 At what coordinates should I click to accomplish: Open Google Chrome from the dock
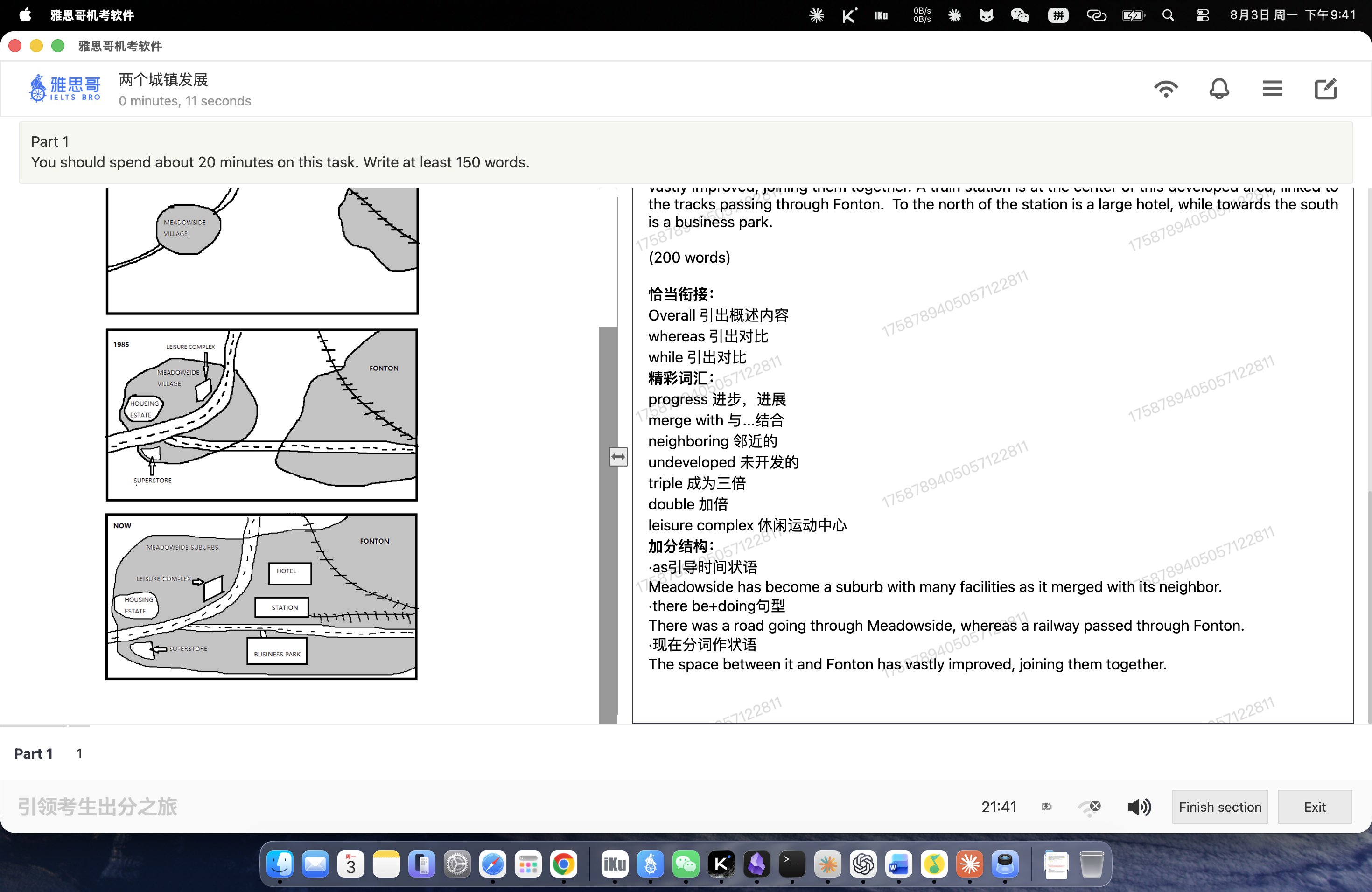tap(563, 864)
